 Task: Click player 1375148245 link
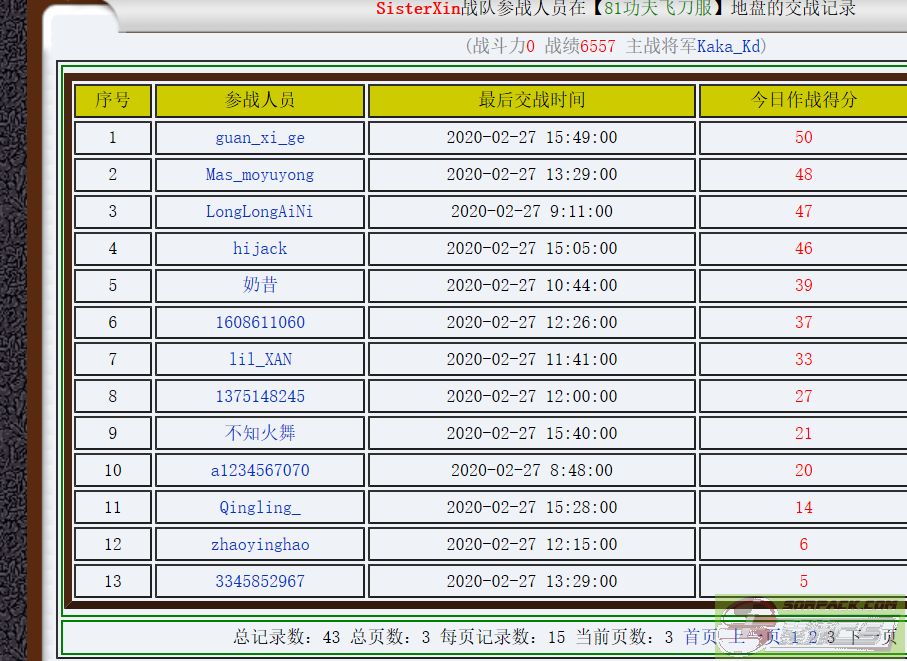260,397
